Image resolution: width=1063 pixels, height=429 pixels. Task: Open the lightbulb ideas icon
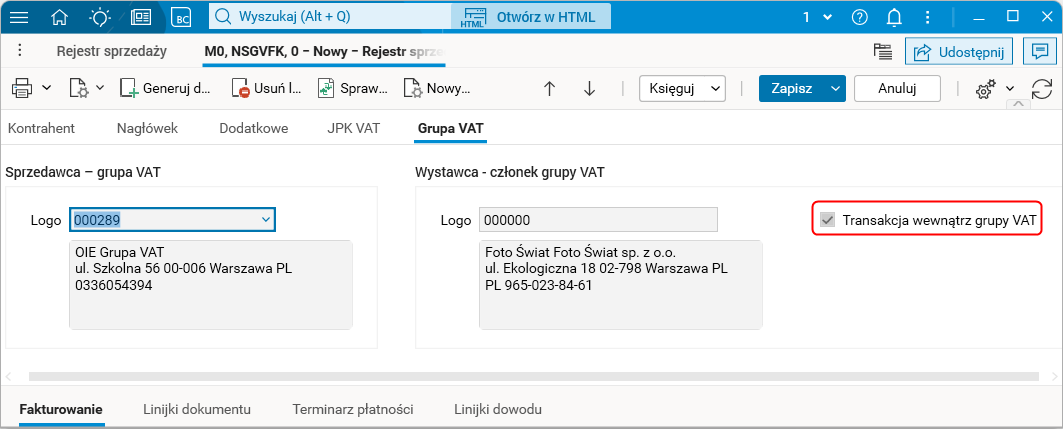pos(100,17)
